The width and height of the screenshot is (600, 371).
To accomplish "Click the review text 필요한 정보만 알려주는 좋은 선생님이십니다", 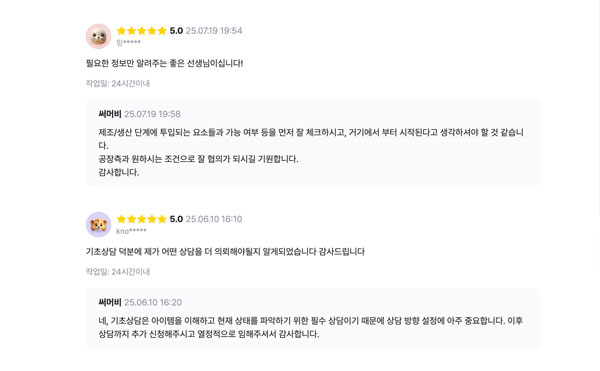I will (165, 63).
